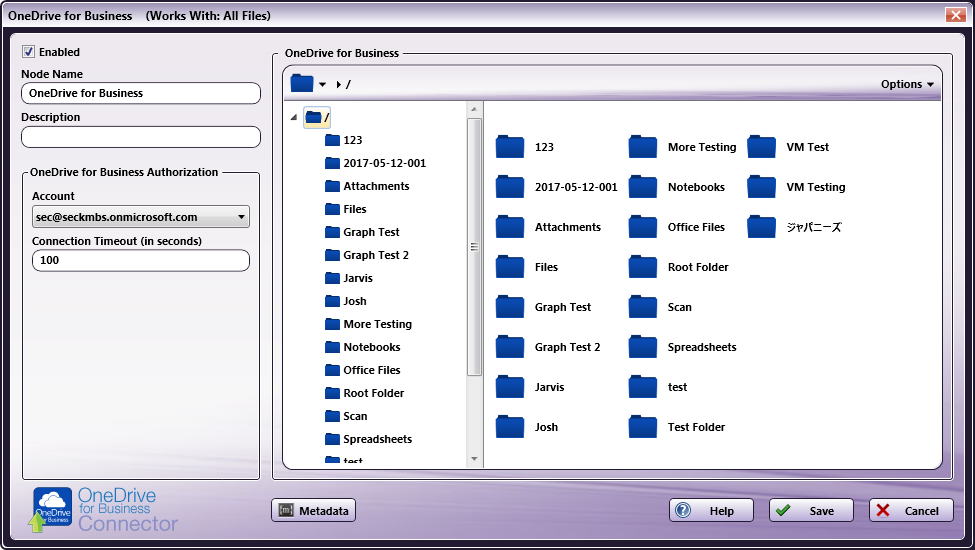Open the More Testing folder icon in grid
Screen dimensions: 975x550
[643, 147]
